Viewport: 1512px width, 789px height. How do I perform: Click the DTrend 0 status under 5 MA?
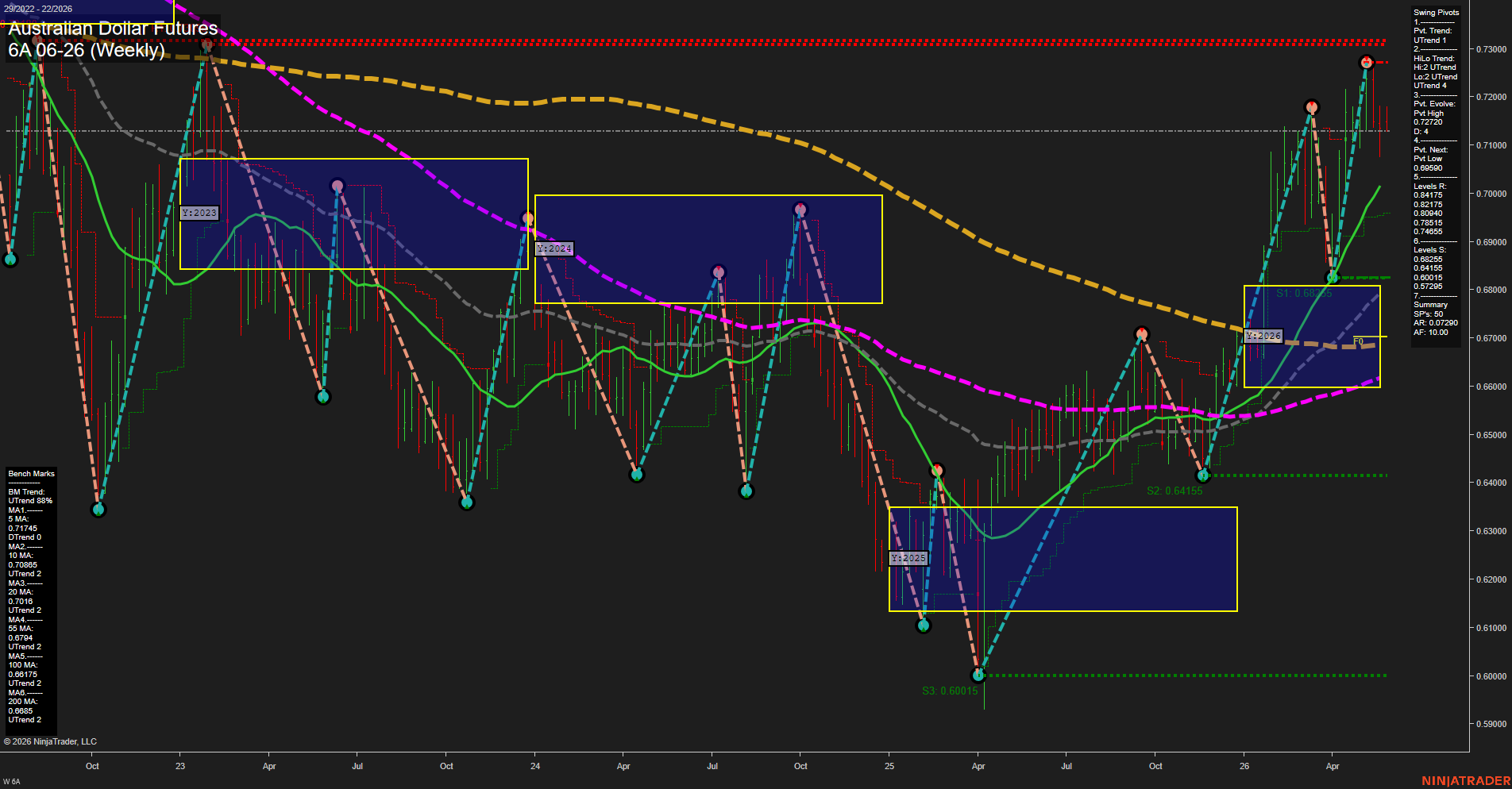(25, 537)
